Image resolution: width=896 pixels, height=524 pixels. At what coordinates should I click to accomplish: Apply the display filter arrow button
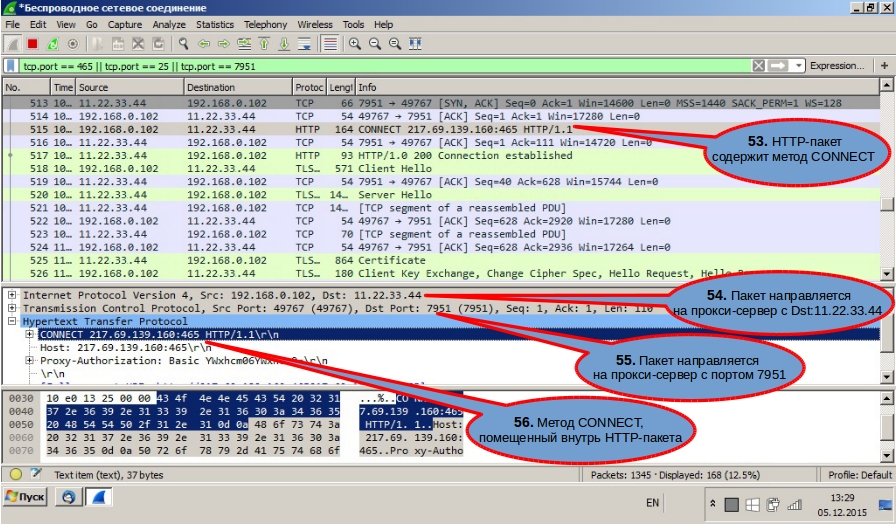point(778,66)
